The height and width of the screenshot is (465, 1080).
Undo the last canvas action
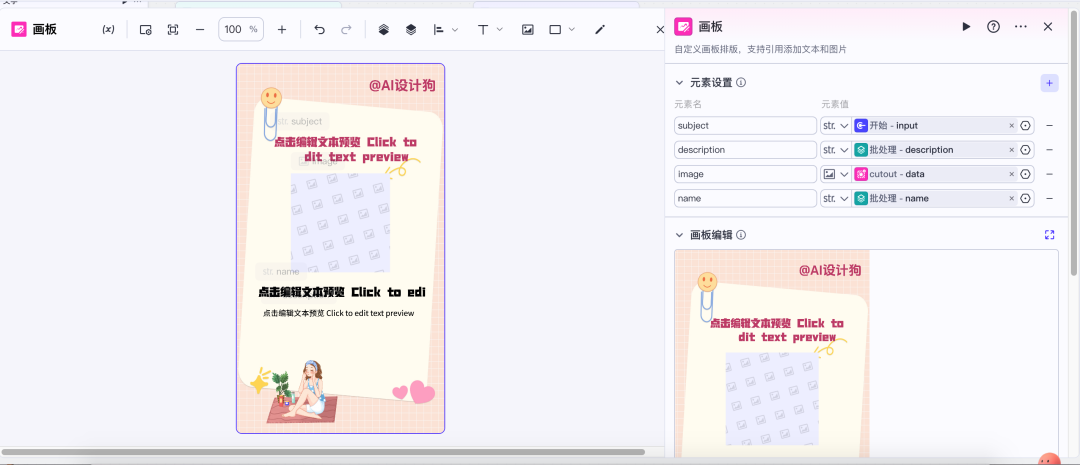320,30
